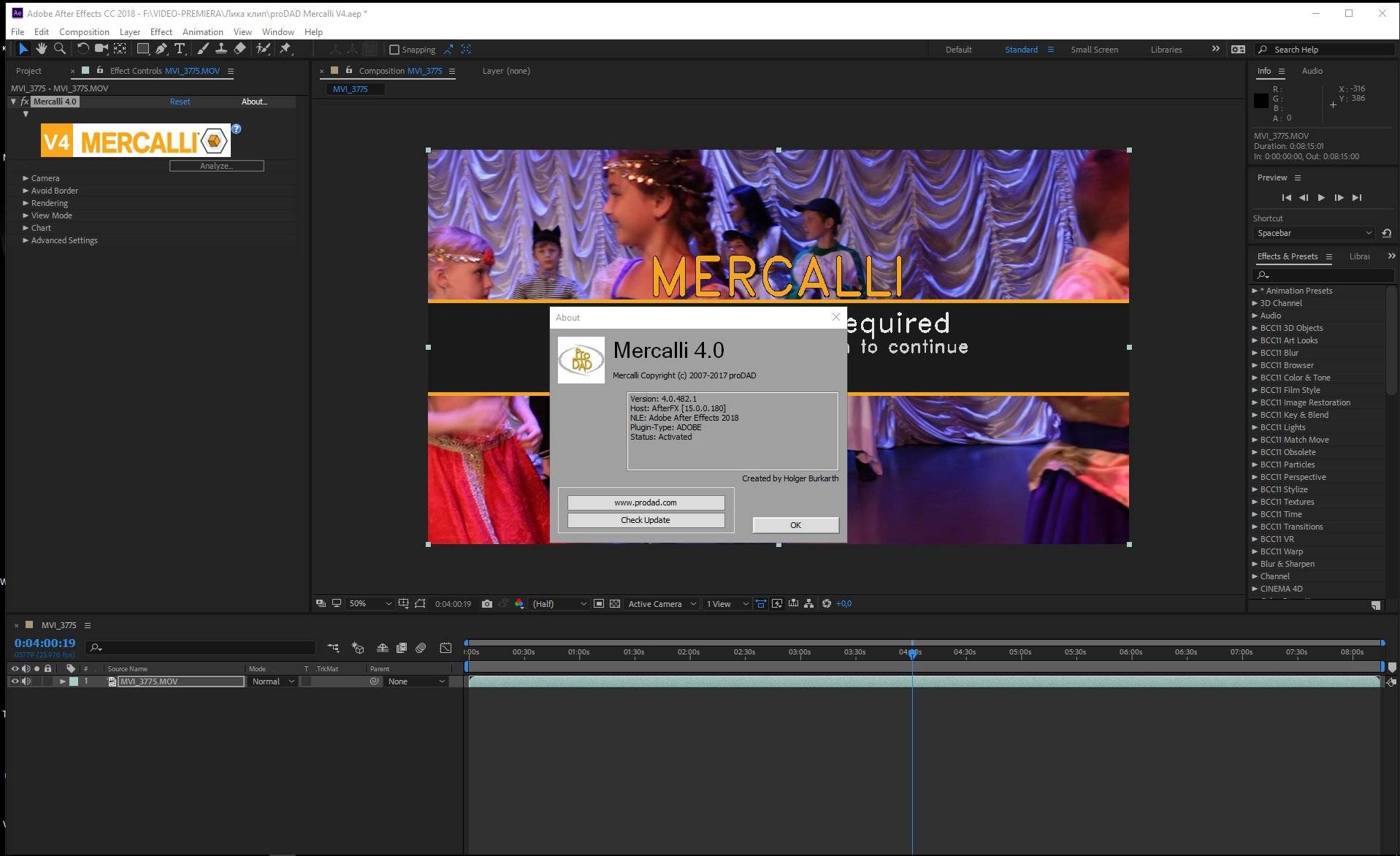Expand the Rendering group
The width and height of the screenshot is (1400, 856).
pyautogui.click(x=26, y=203)
